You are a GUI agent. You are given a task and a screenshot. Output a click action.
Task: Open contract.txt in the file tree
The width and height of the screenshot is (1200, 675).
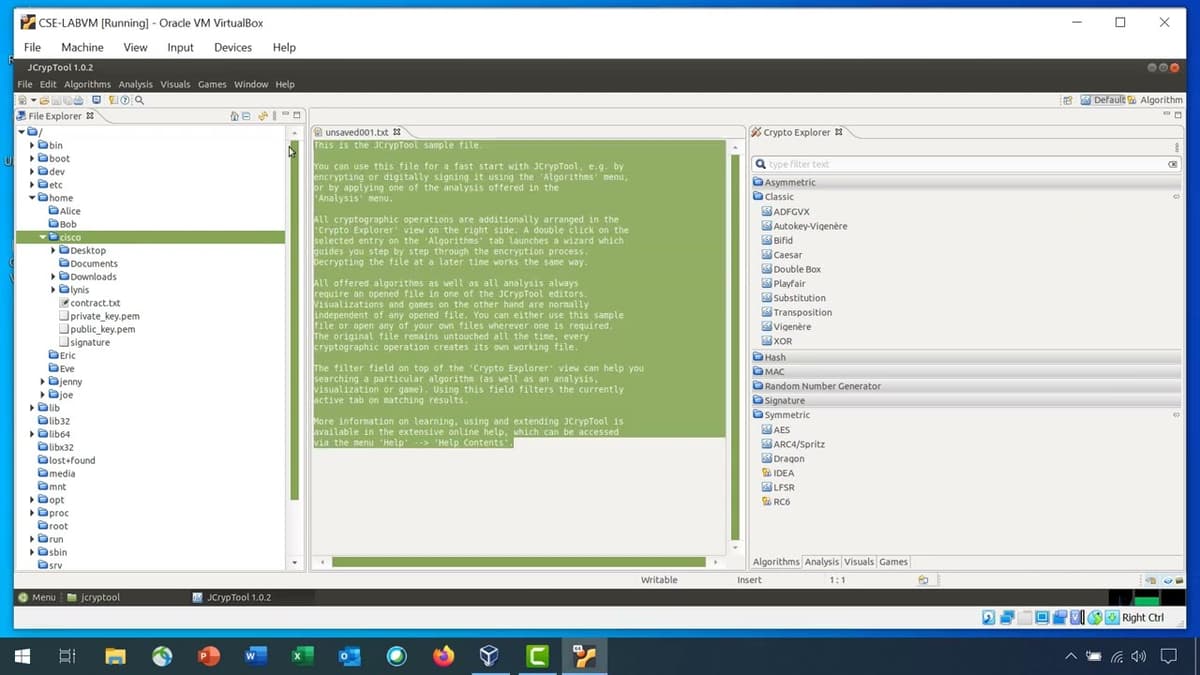[x=95, y=303]
